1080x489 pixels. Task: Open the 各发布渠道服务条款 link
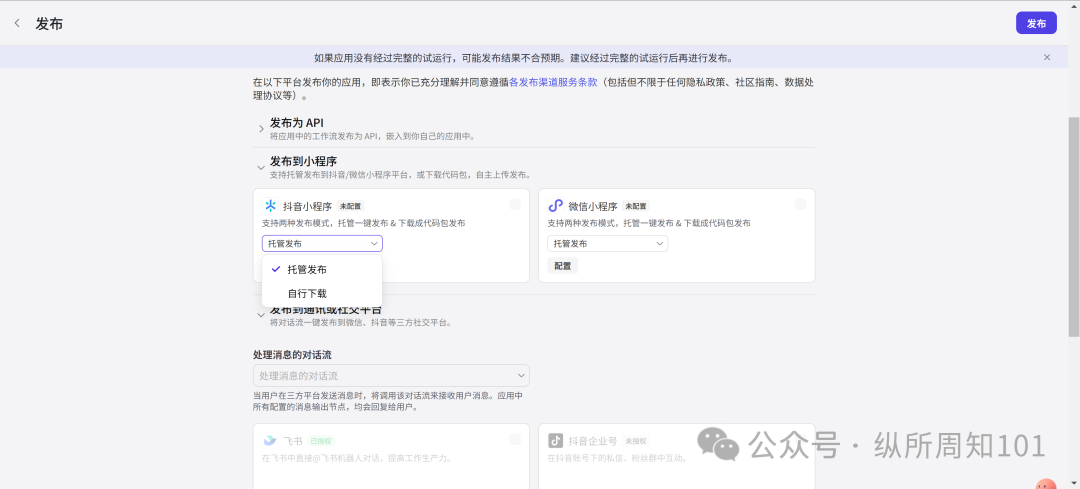pos(553,82)
